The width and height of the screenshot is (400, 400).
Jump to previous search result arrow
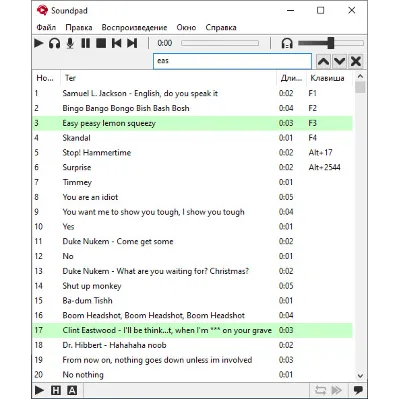pyautogui.click(x=324, y=61)
